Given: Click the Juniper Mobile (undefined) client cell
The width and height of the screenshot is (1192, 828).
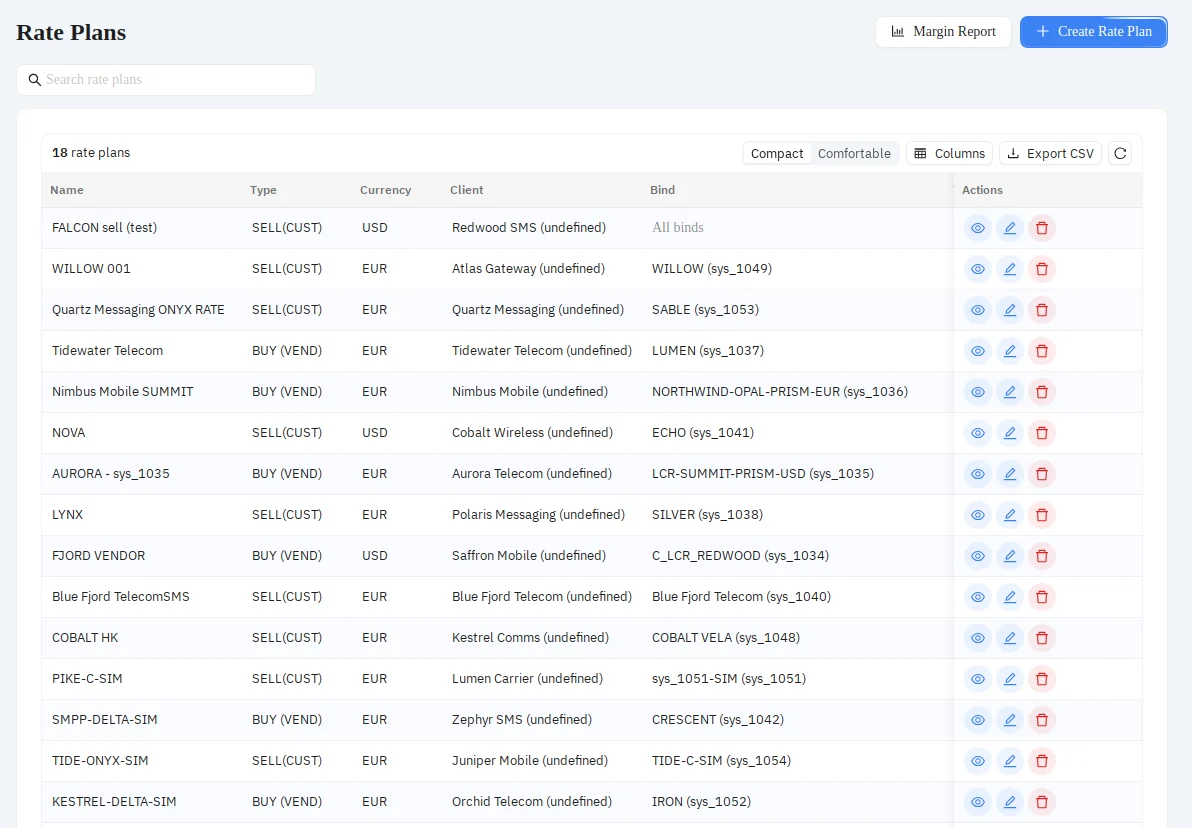Looking at the screenshot, I should (530, 762).
